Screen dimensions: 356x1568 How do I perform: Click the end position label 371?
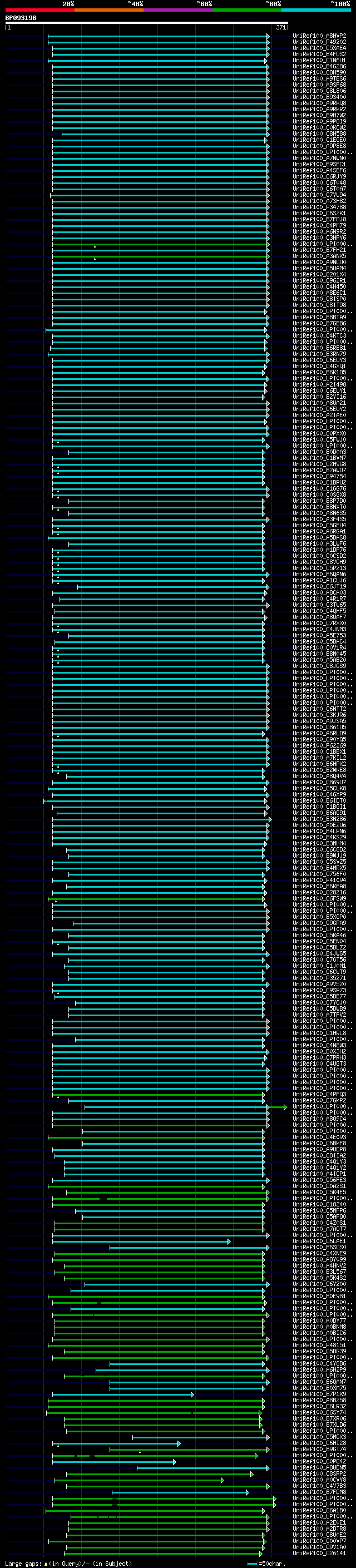281,28
